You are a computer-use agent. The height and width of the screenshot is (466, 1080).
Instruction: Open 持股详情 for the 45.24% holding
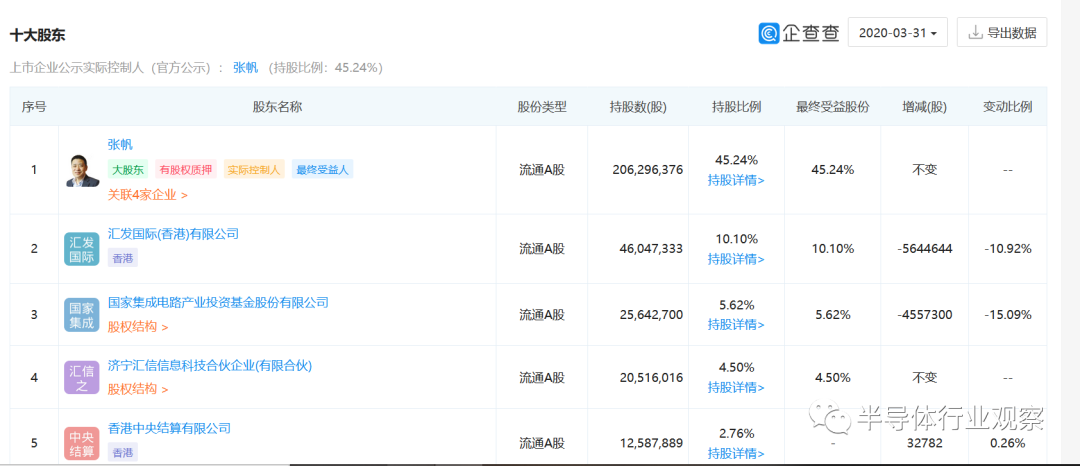tap(736, 181)
